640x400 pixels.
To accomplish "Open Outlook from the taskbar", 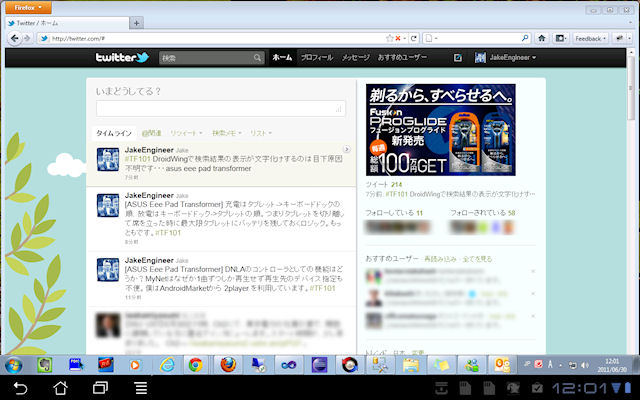I will pyautogui.click(x=502, y=365).
